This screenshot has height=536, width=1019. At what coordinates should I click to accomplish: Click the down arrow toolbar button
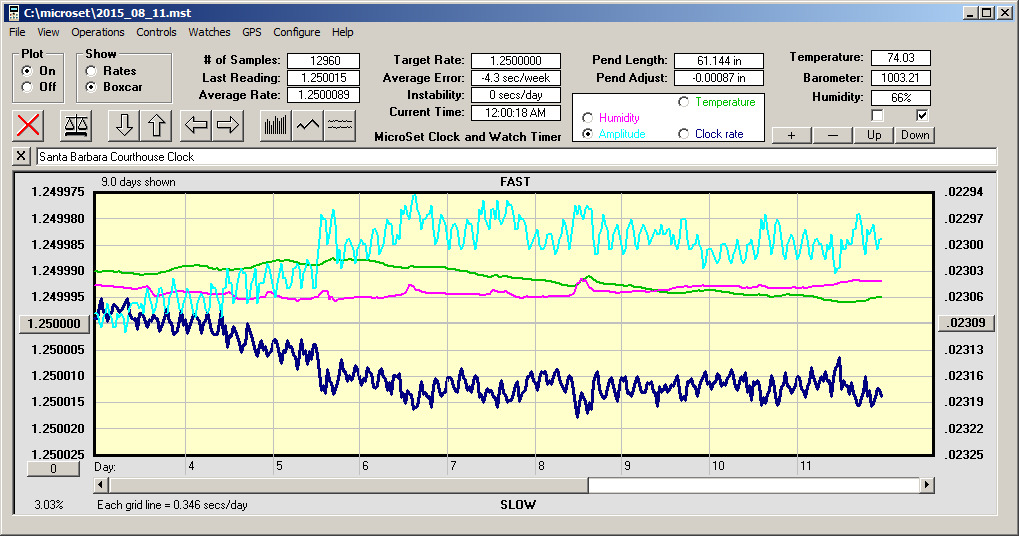tap(124, 125)
